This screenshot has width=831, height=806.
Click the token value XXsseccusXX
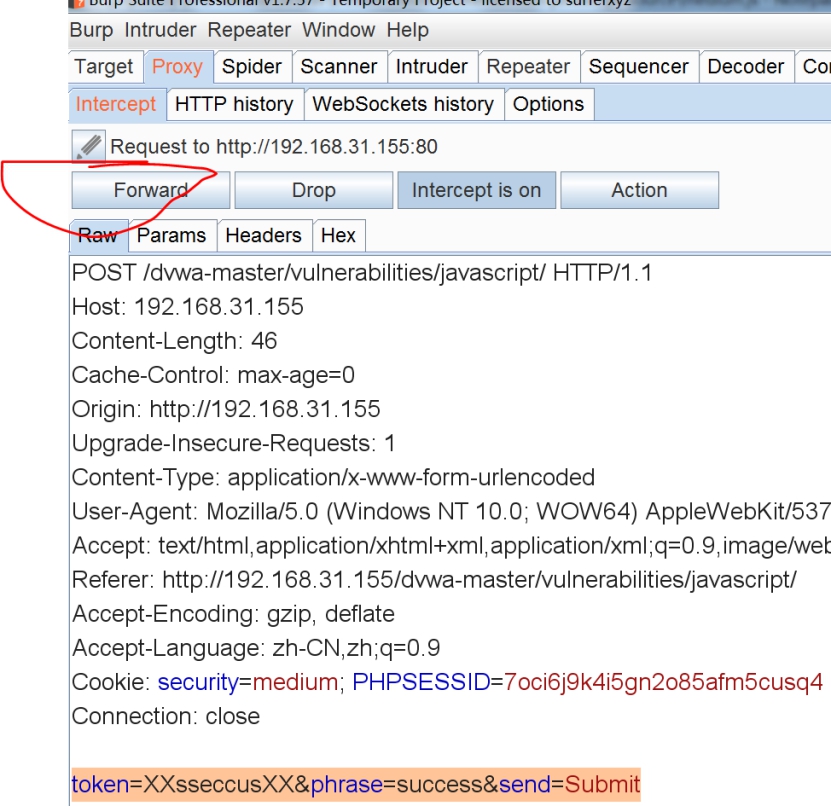click(219, 784)
